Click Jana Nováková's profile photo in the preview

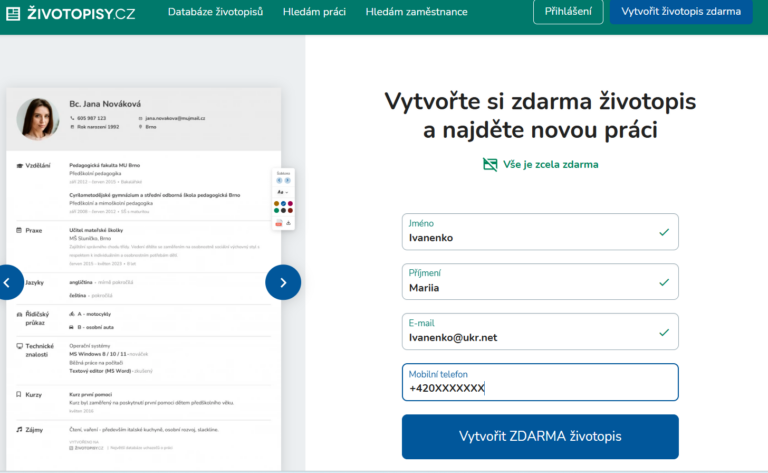pyautogui.click(x=38, y=119)
